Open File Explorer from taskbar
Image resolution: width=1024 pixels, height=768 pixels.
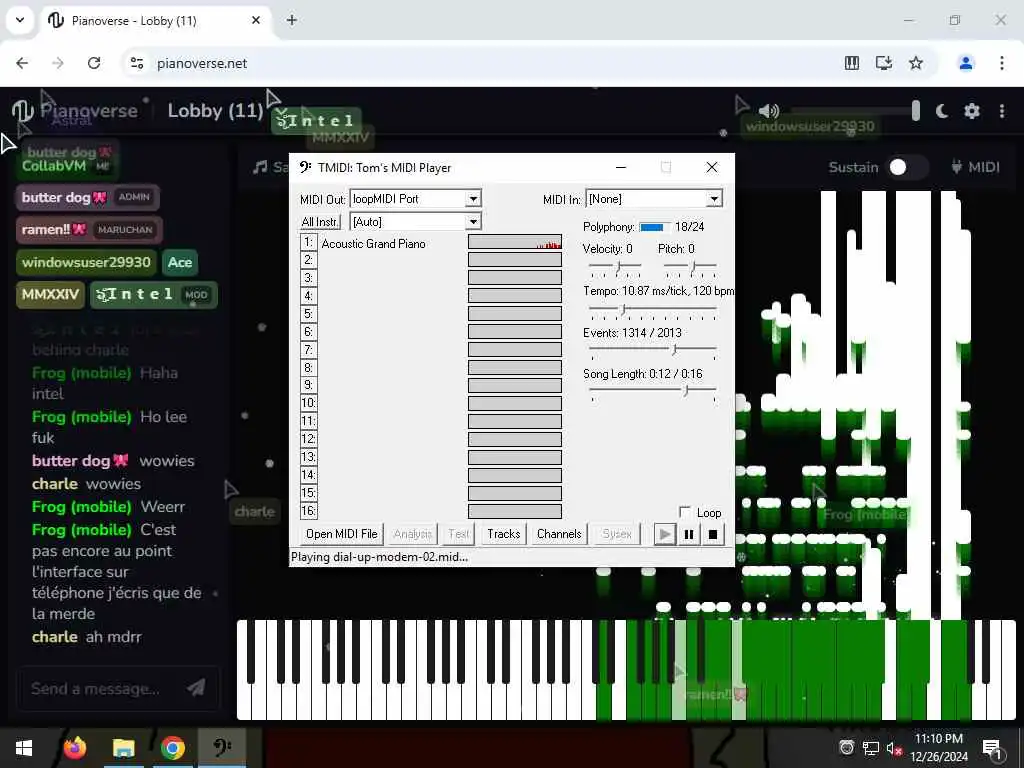[123, 747]
